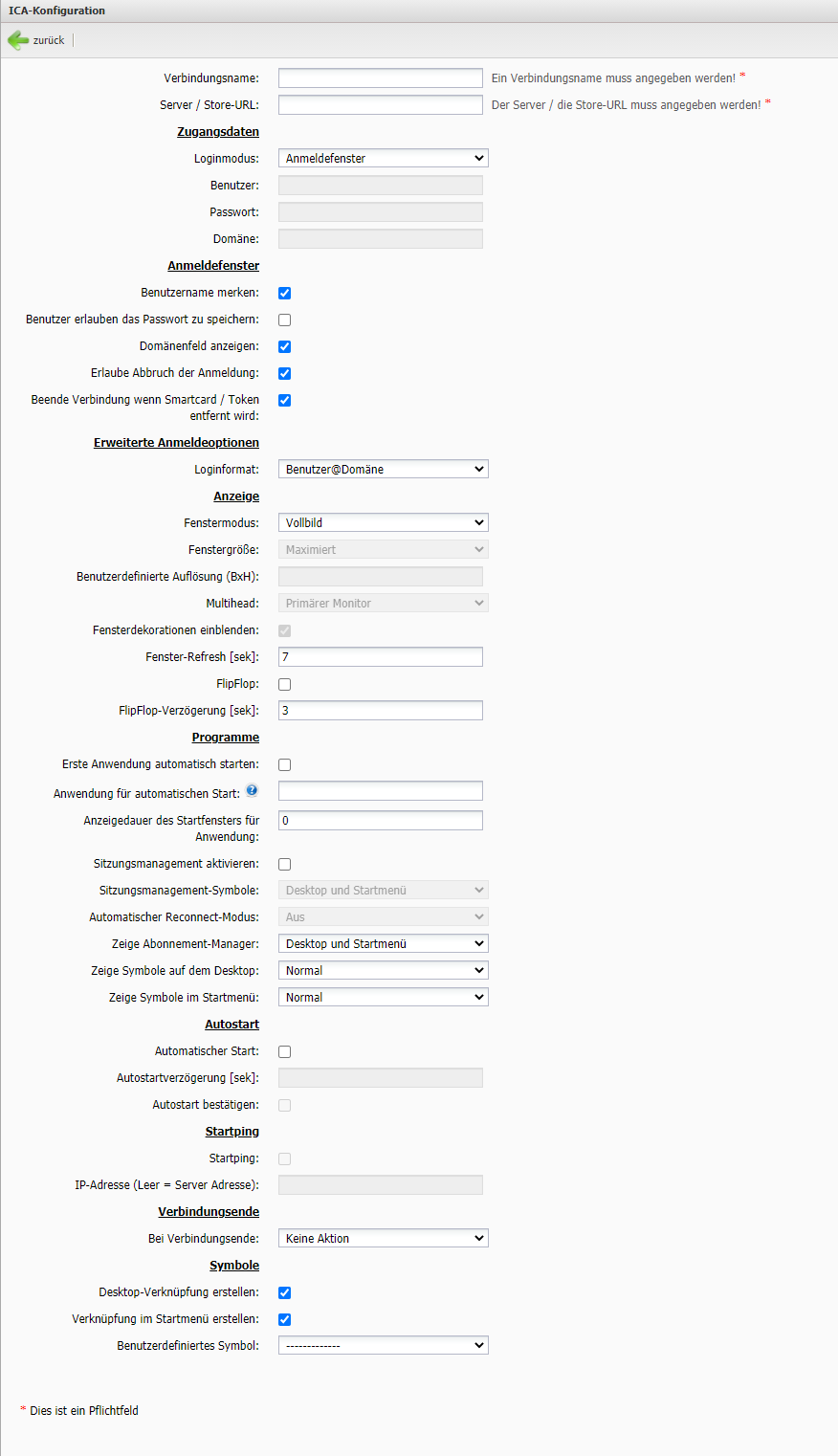This screenshot has height=1456, width=838.
Task: Expand the Fenstermodus dropdown
Action: [x=384, y=522]
